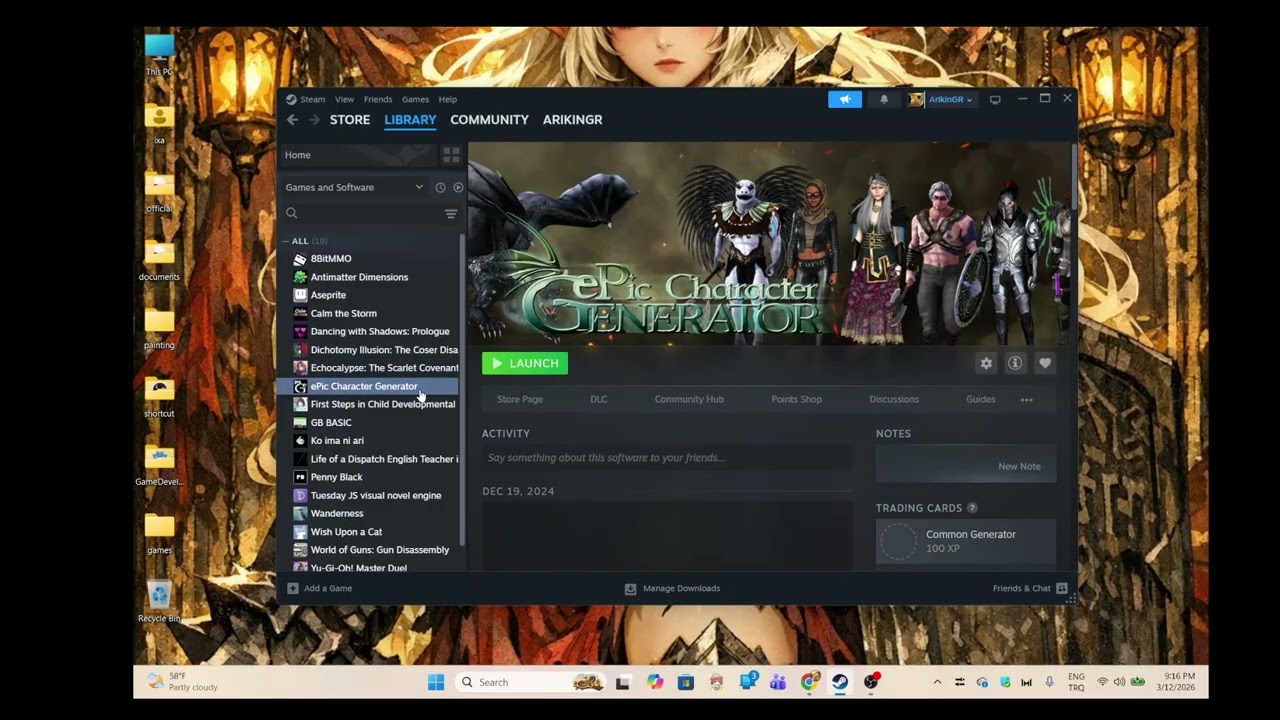
Task: Go back with the left arrow
Action: coord(292,119)
